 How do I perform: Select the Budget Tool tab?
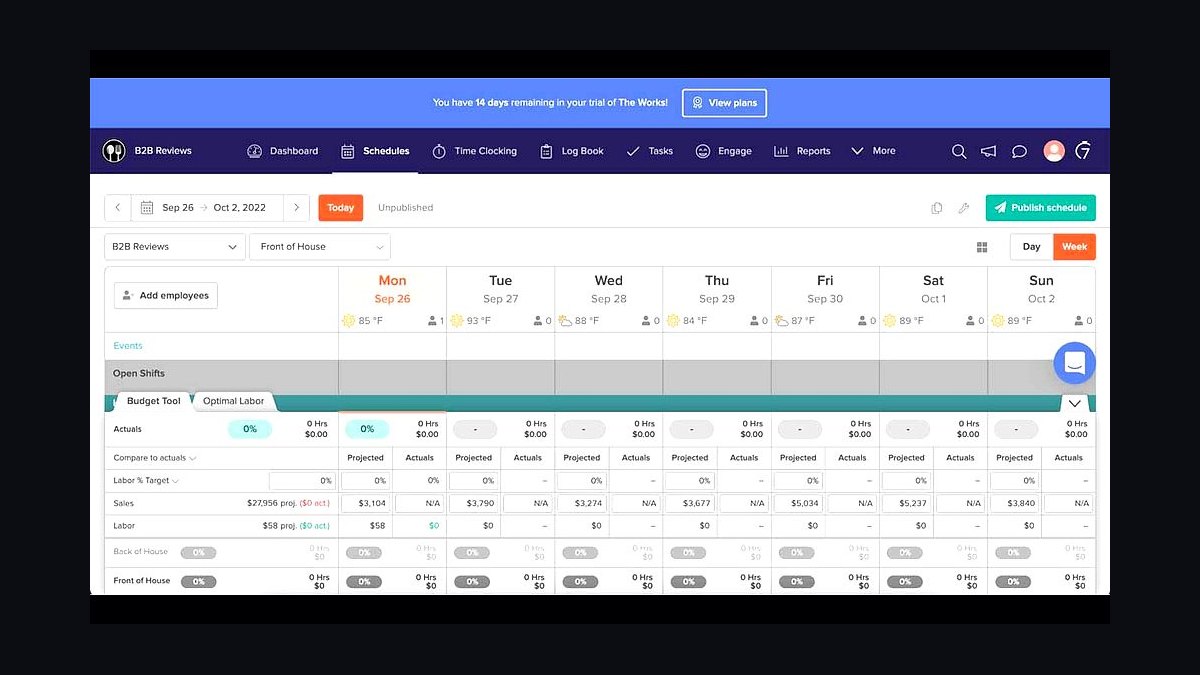coord(154,401)
